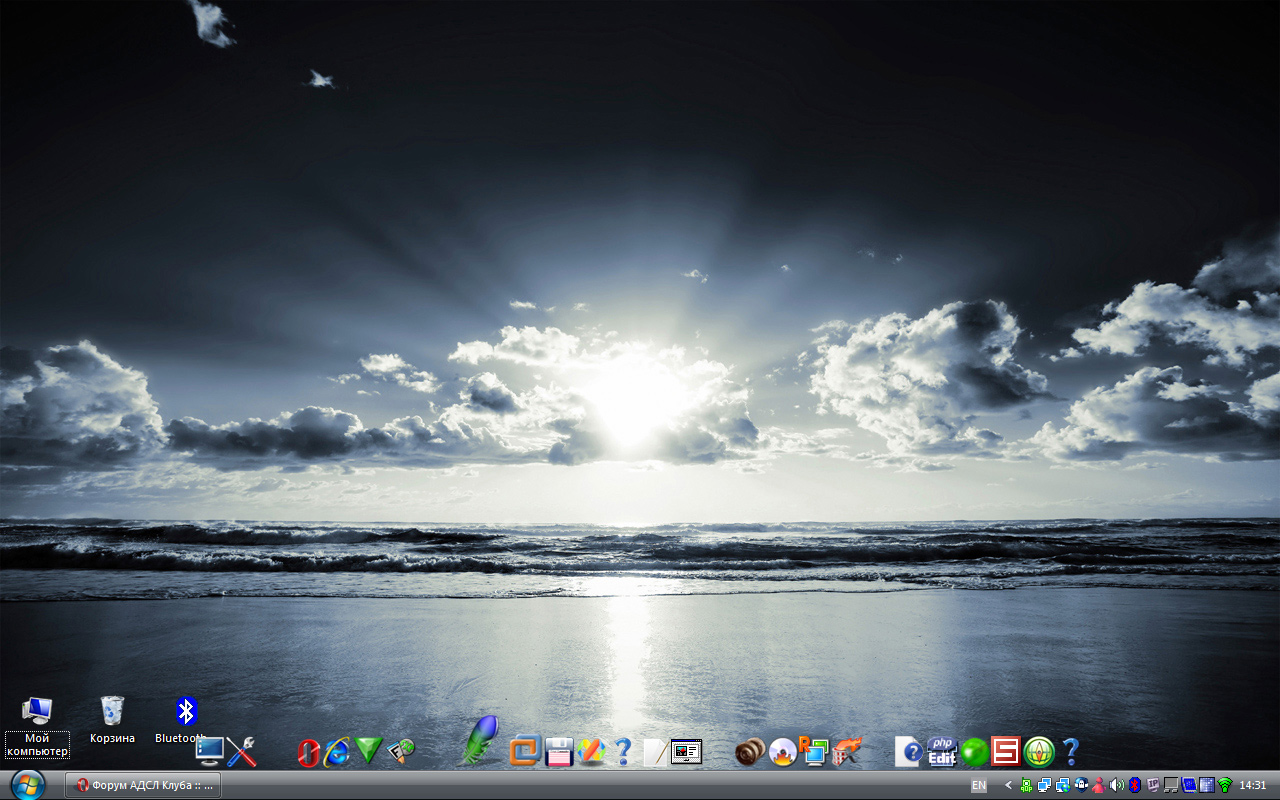Open the disc burning dock icon

click(782, 751)
